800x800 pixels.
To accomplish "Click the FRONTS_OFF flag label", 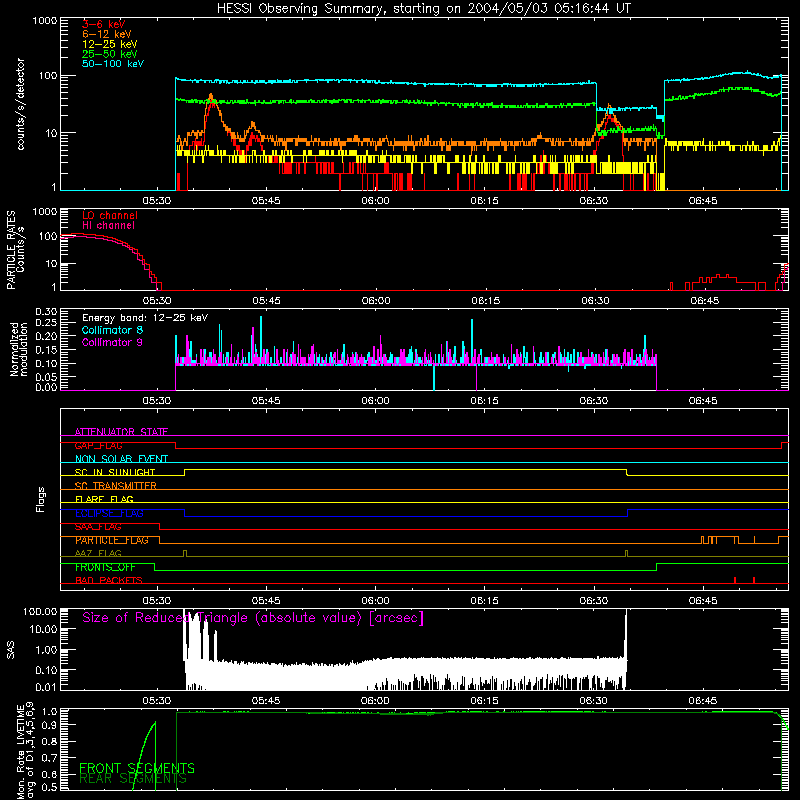I will [105, 567].
